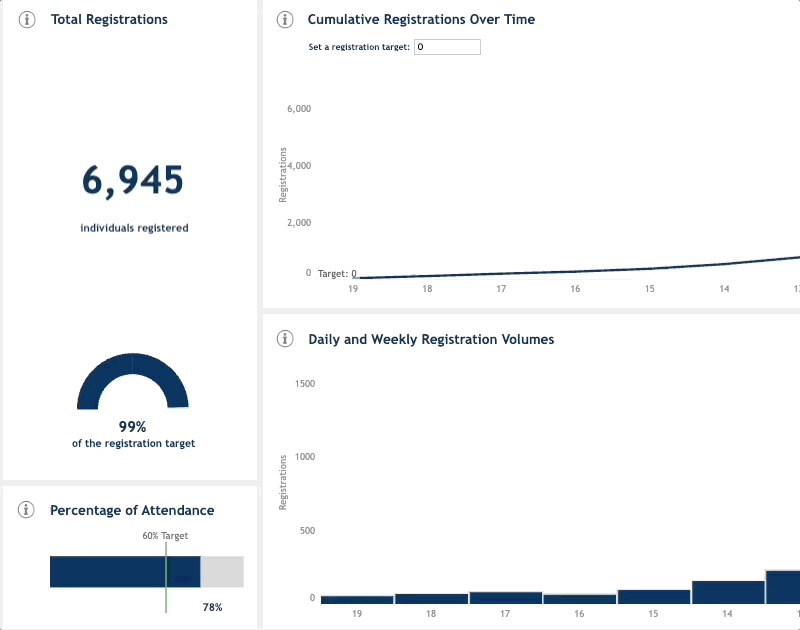Click the 6,000 y-axis tick on cumulative chart
Image resolution: width=800 pixels, height=630 pixels.
[299, 108]
